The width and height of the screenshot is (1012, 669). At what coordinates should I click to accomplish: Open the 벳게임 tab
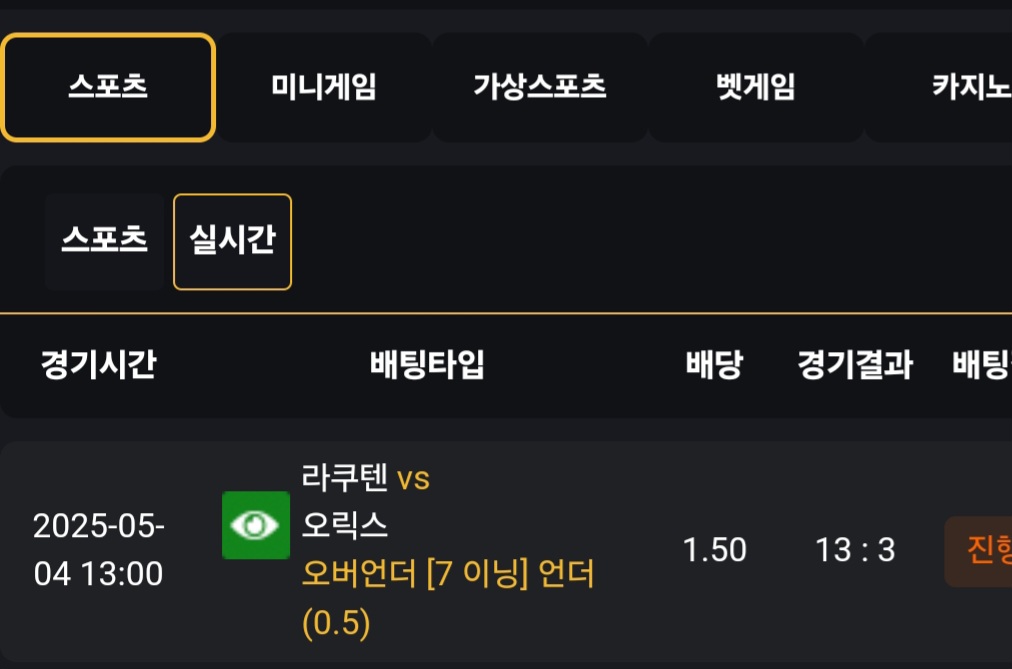pyautogui.click(x=756, y=87)
